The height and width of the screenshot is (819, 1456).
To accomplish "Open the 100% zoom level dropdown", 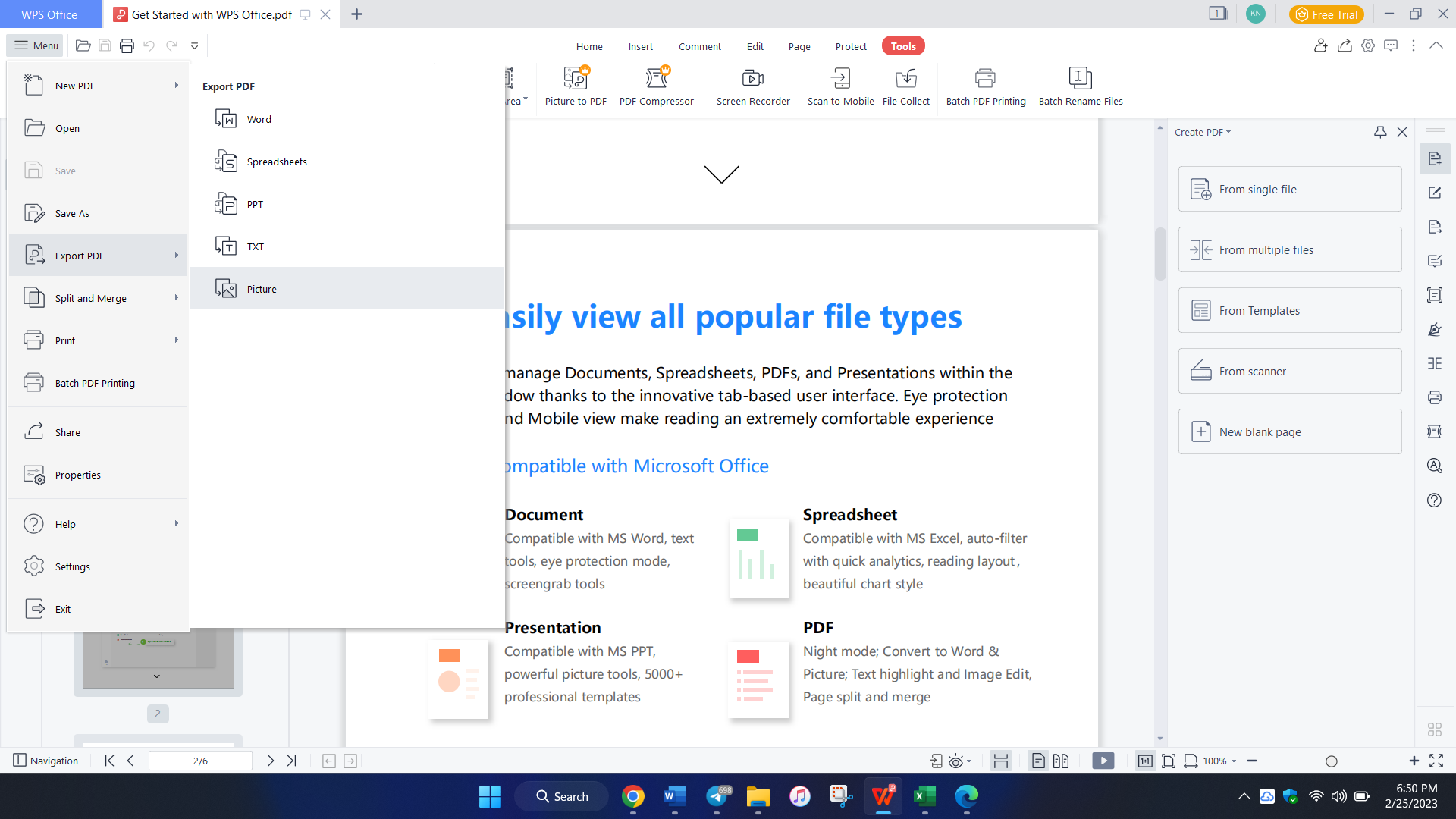I will point(1220,761).
